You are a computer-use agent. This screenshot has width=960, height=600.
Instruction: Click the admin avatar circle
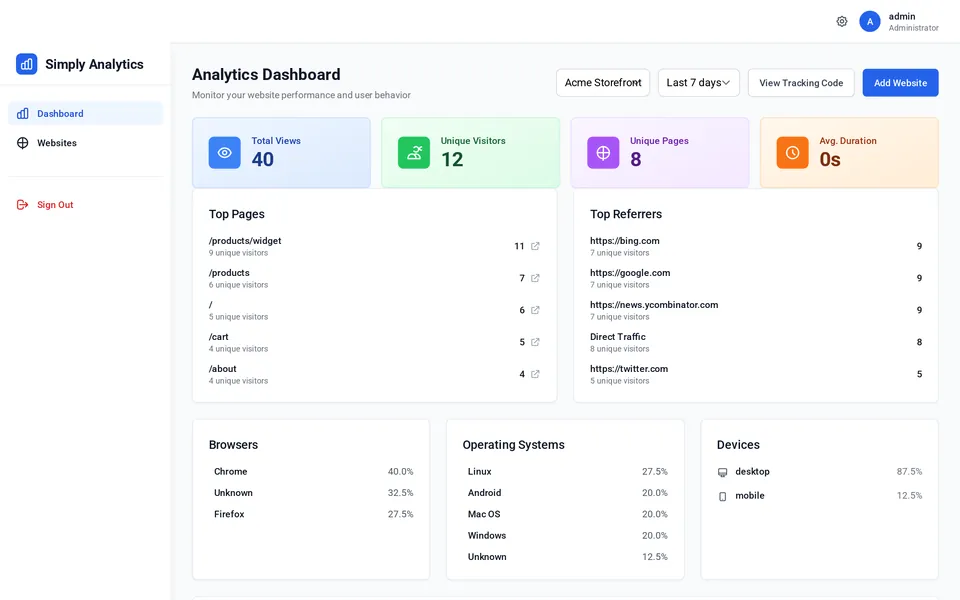[869, 21]
